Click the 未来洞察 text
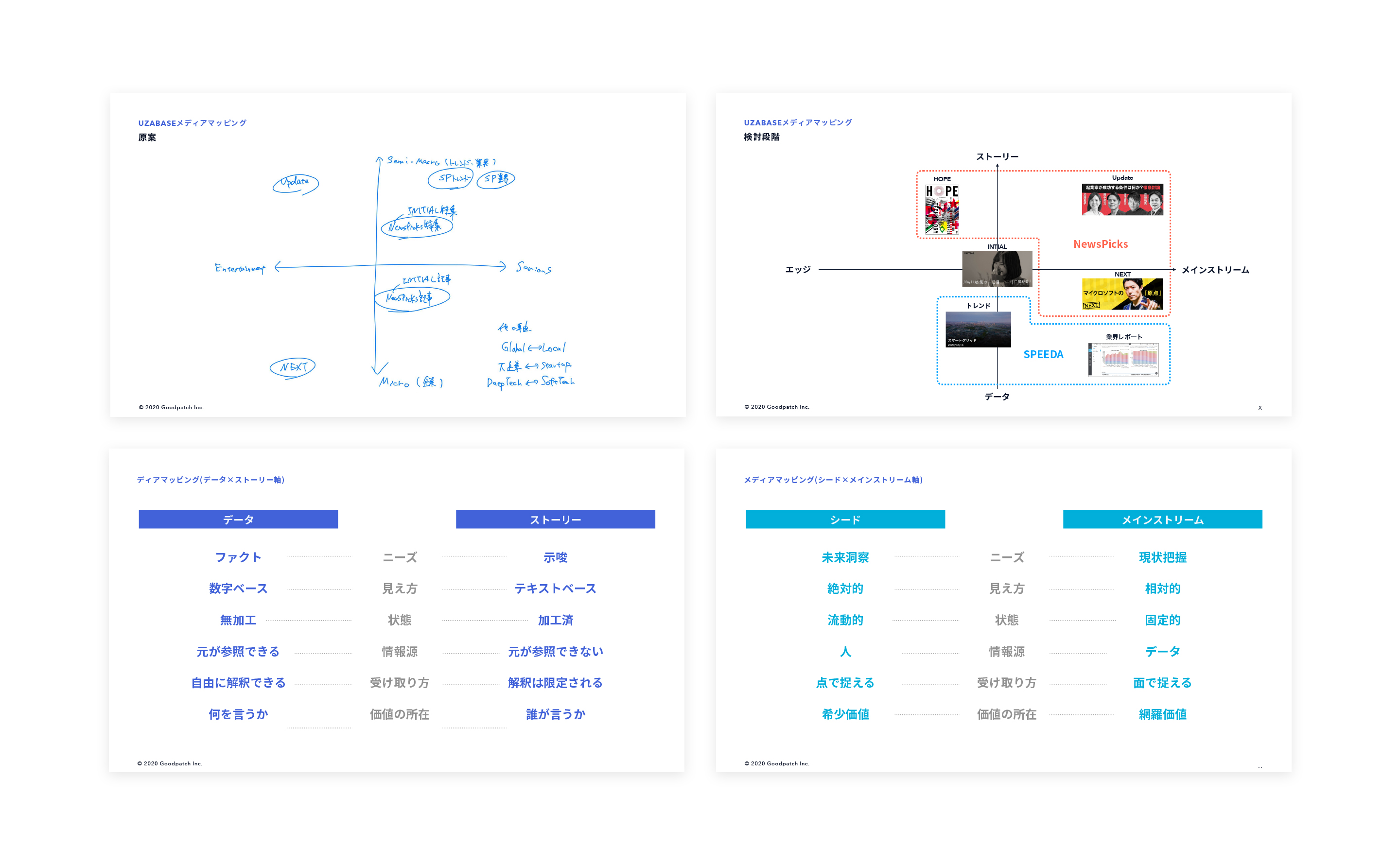 coord(845,557)
